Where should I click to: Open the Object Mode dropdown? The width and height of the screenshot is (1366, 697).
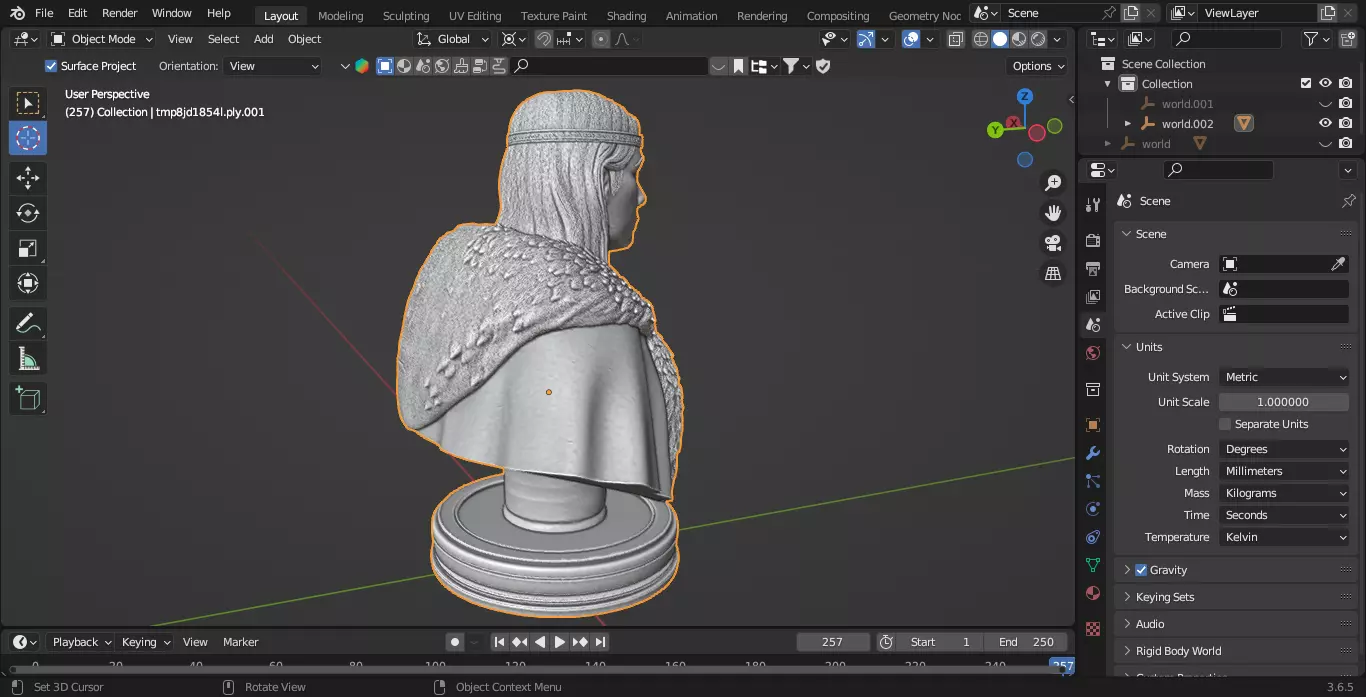[102, 39]
